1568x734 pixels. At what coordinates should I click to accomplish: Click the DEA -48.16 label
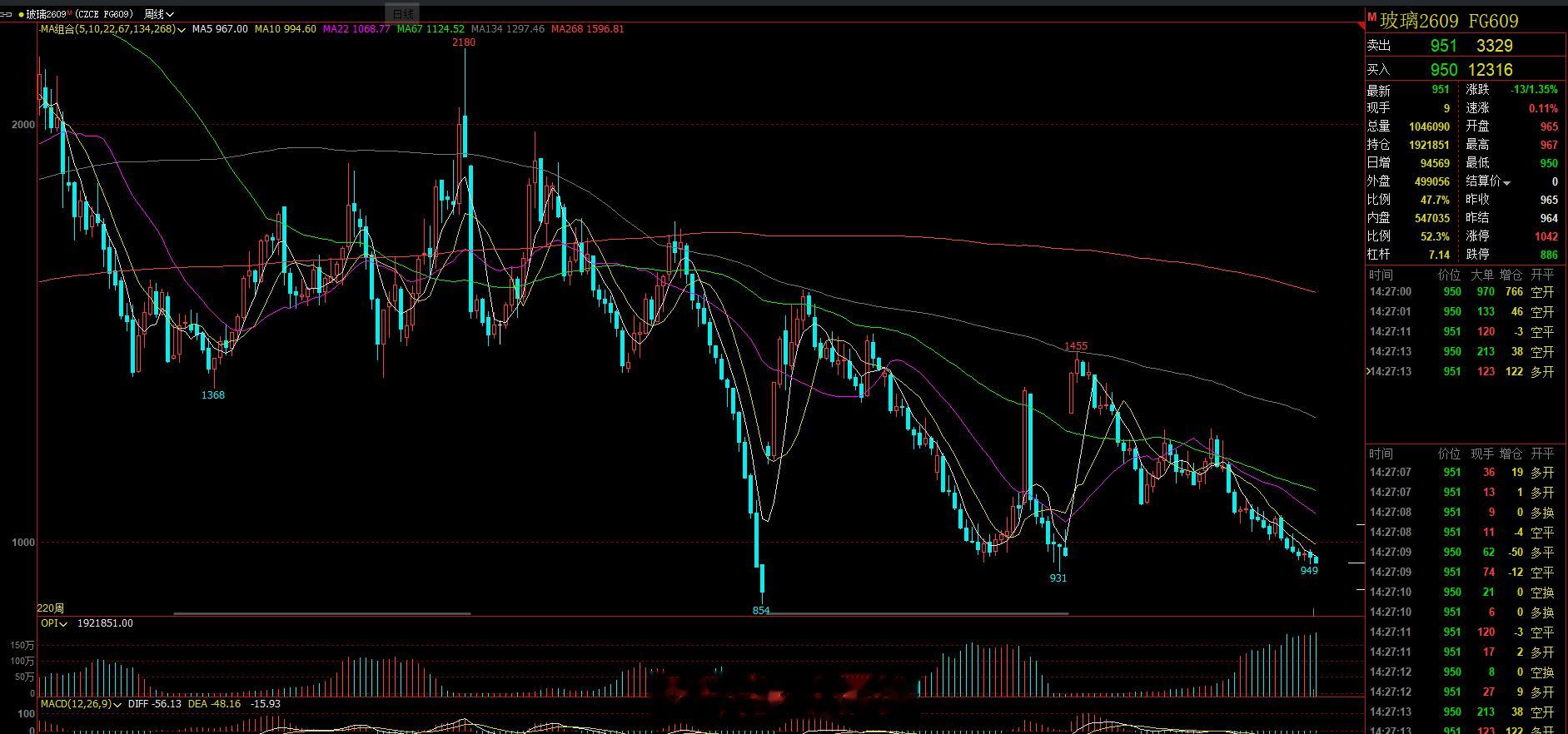pyautogui.click(x=214, y=704)
